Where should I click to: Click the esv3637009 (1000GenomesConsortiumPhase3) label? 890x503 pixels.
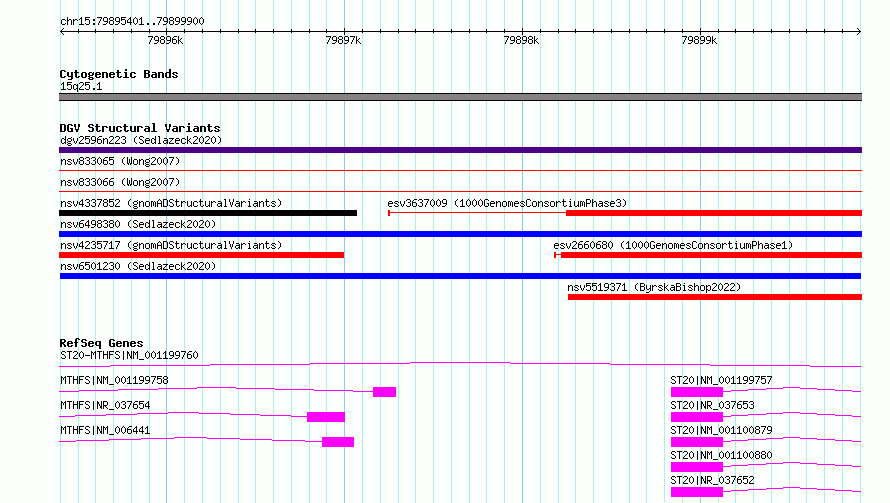pyautogui.click(x=507, y=203)
